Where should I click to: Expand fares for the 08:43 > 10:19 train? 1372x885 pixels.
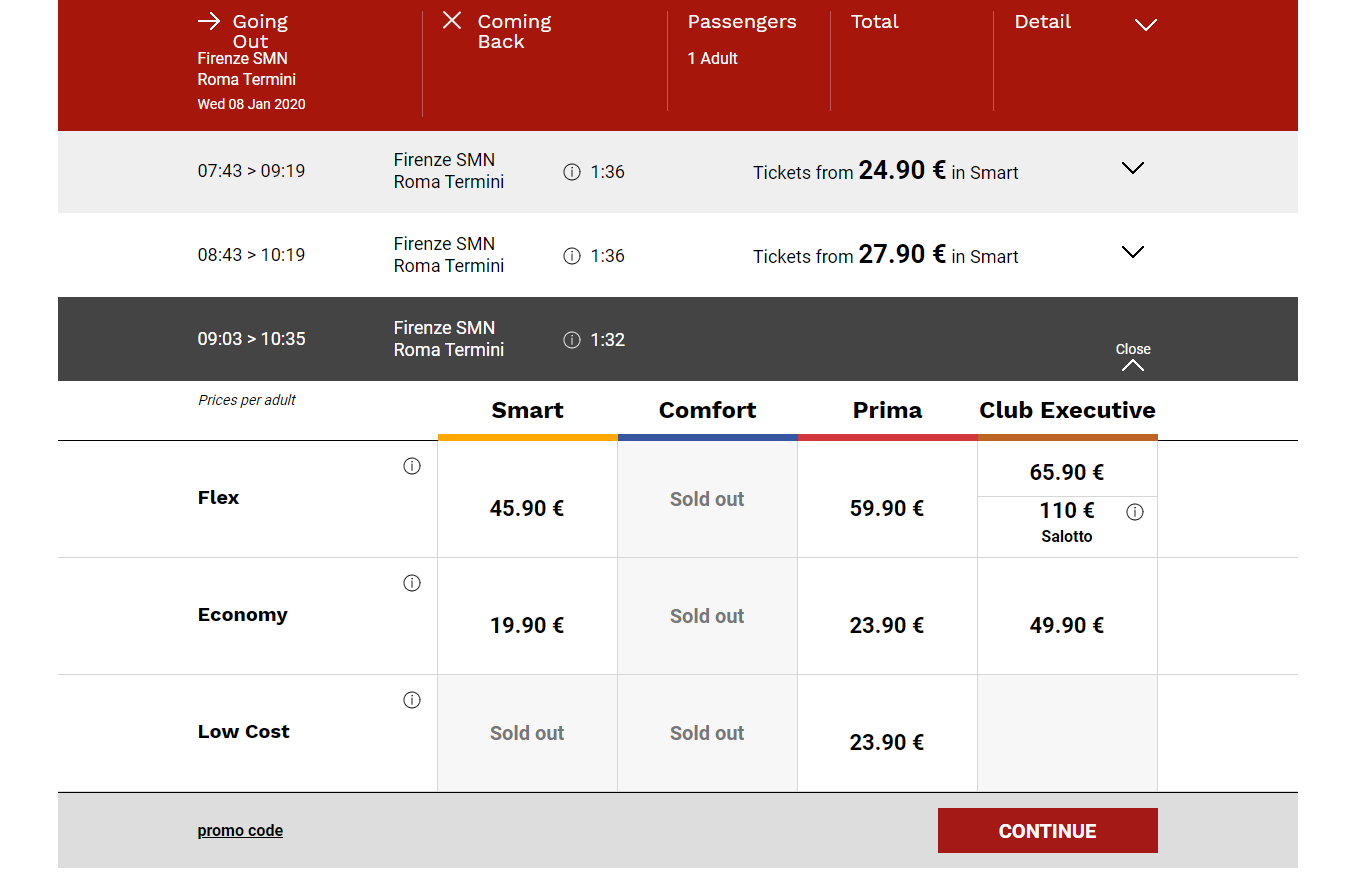click(1133, 252)
